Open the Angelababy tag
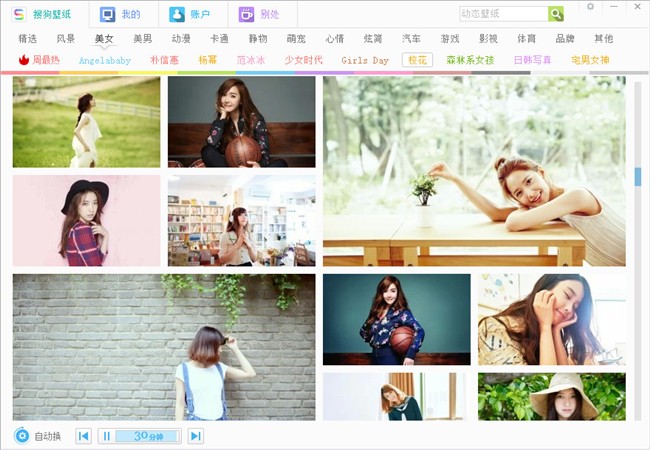The height and width of the screenshot is (450, 650). click(x=104, y=60)
